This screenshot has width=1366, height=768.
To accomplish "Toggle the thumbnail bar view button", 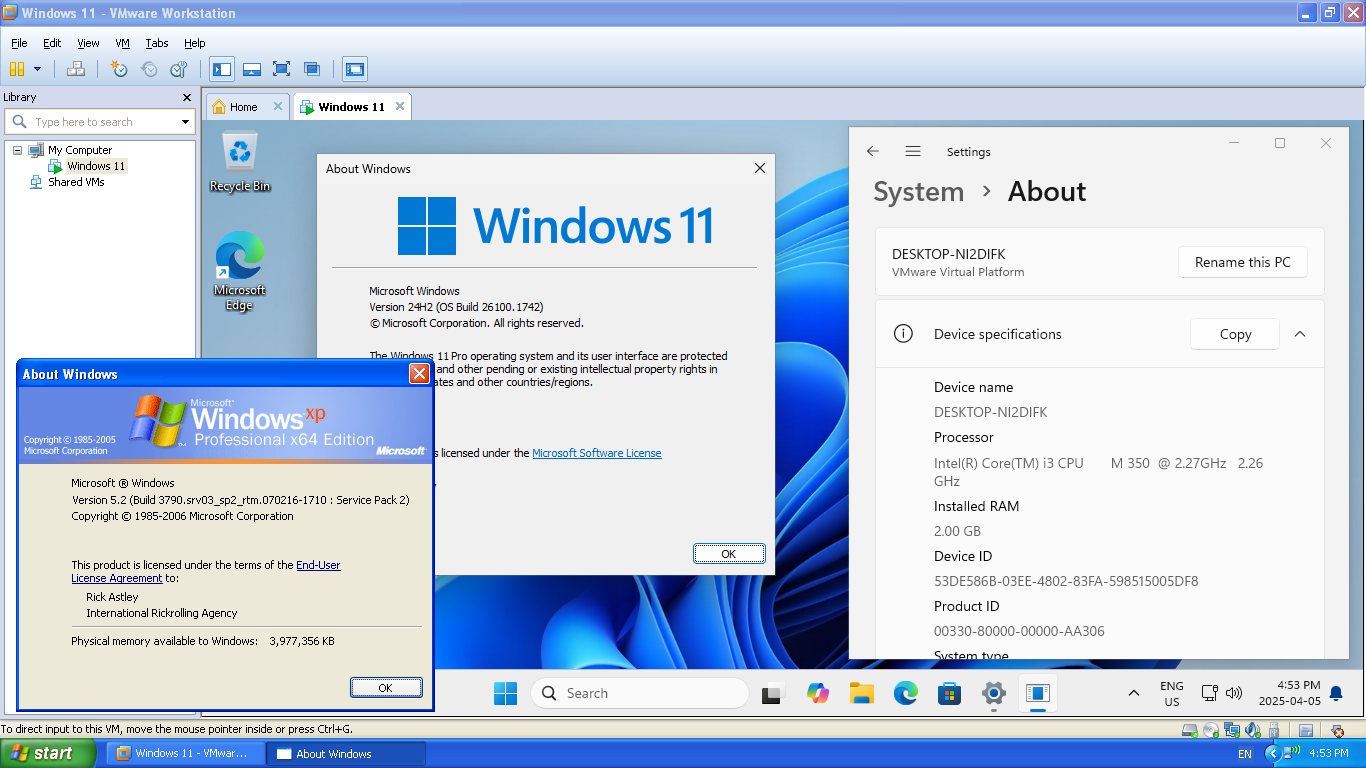I will [x=252, y=69].
